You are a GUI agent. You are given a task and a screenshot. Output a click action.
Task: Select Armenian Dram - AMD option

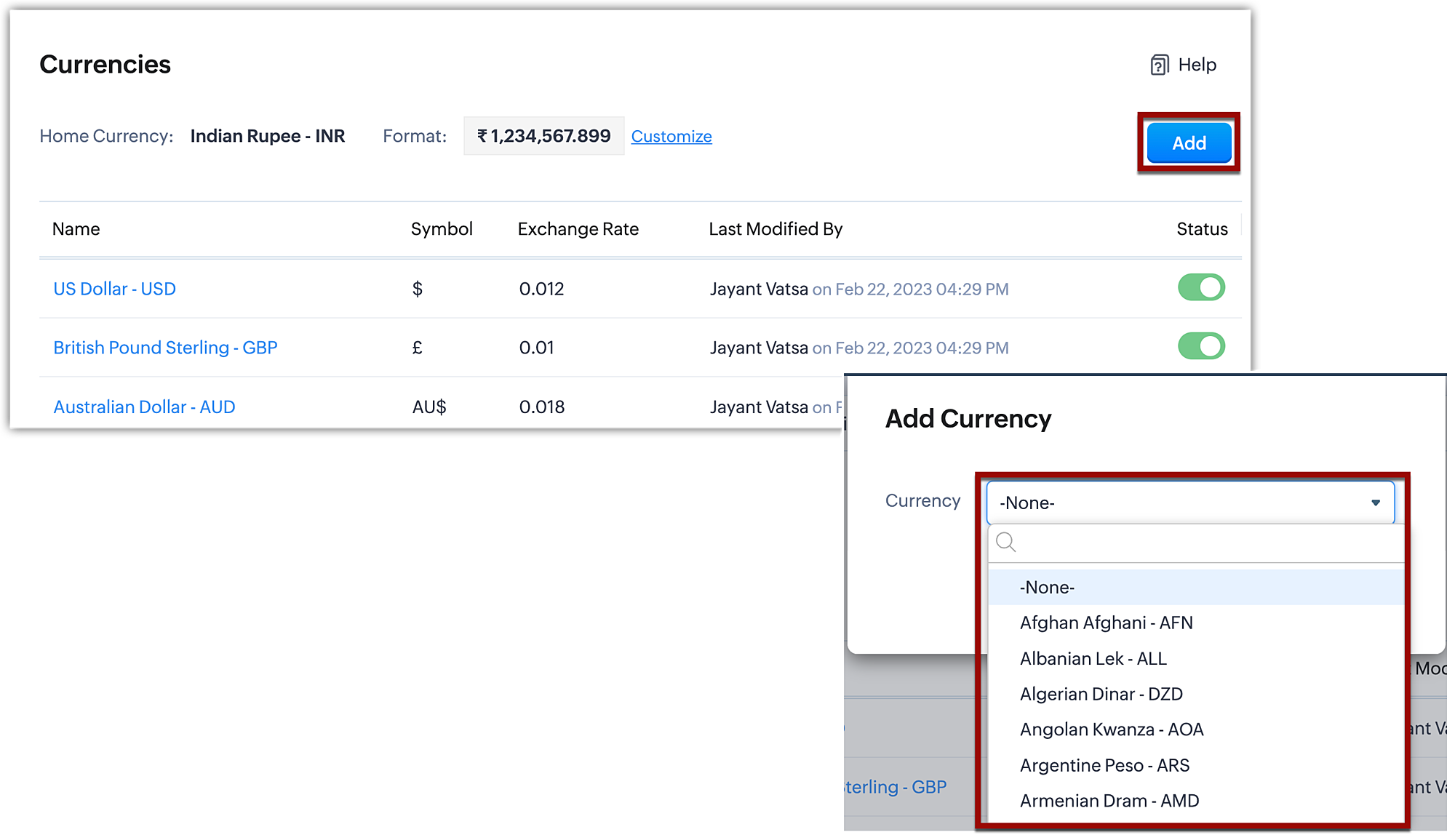1109,801
